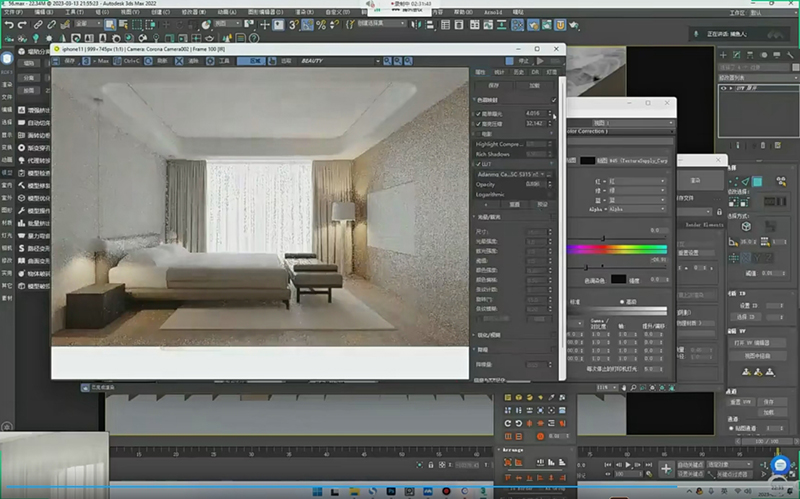This screenshot has width=800, height=499.
Task: Open the red channel dropdown in Color Correction
Action: point(636,181)
